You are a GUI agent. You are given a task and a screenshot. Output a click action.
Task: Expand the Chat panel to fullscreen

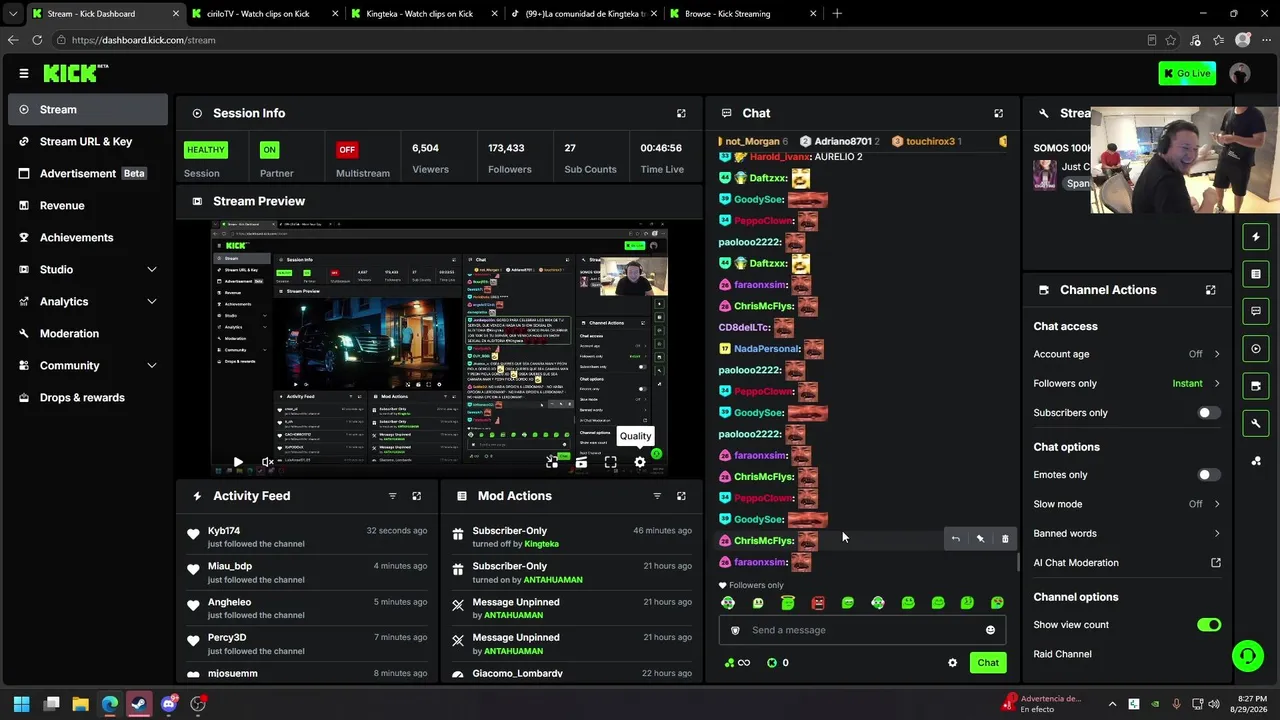(x=998, y=113)
